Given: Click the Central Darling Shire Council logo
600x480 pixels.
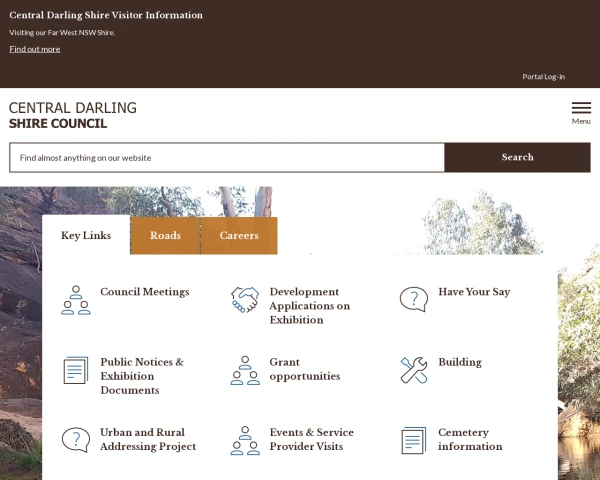Looking at the screenshot, I should 73,115.
